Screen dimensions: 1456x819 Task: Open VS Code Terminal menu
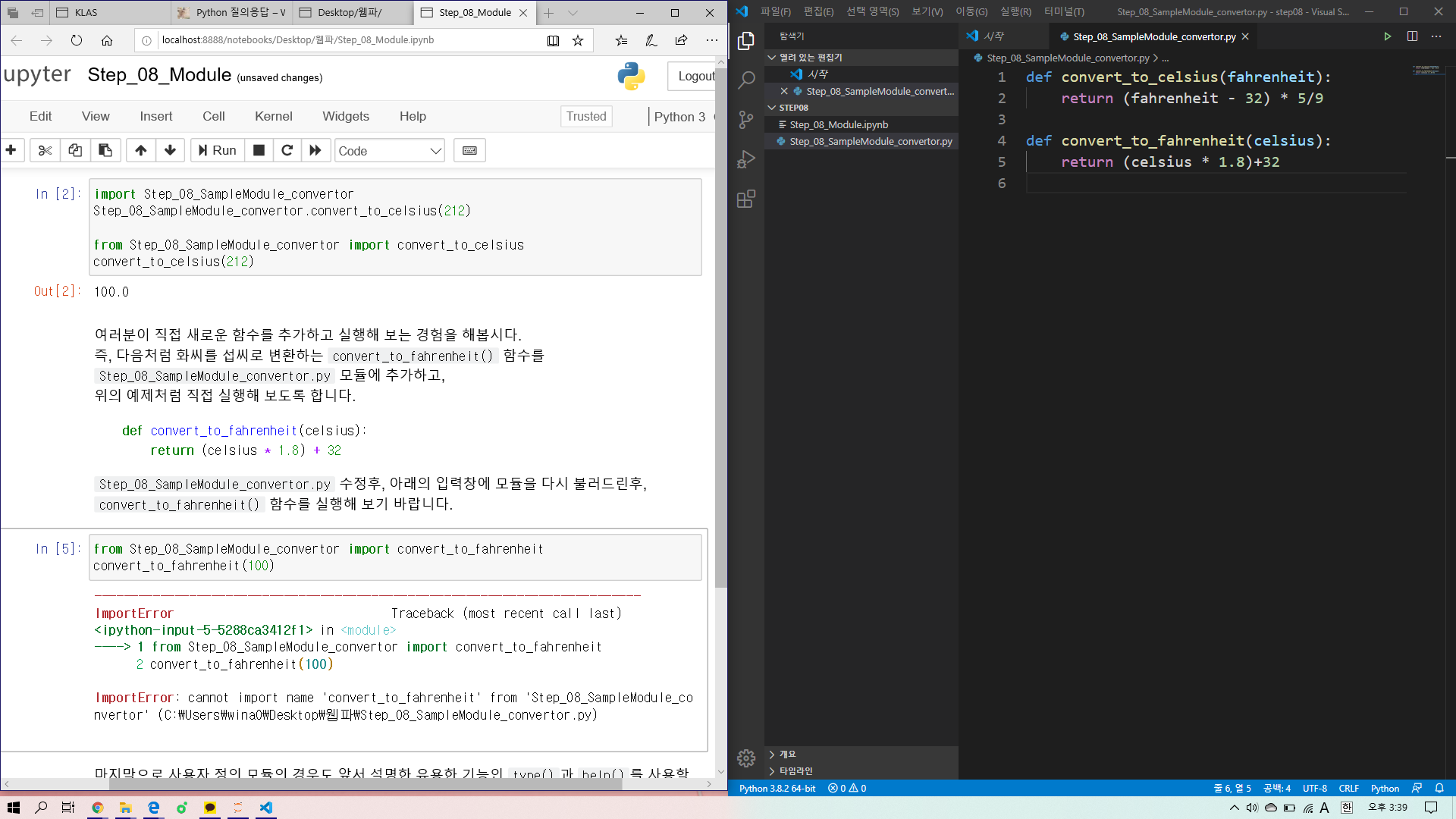pyautogui.click(x=1064, y=11)
